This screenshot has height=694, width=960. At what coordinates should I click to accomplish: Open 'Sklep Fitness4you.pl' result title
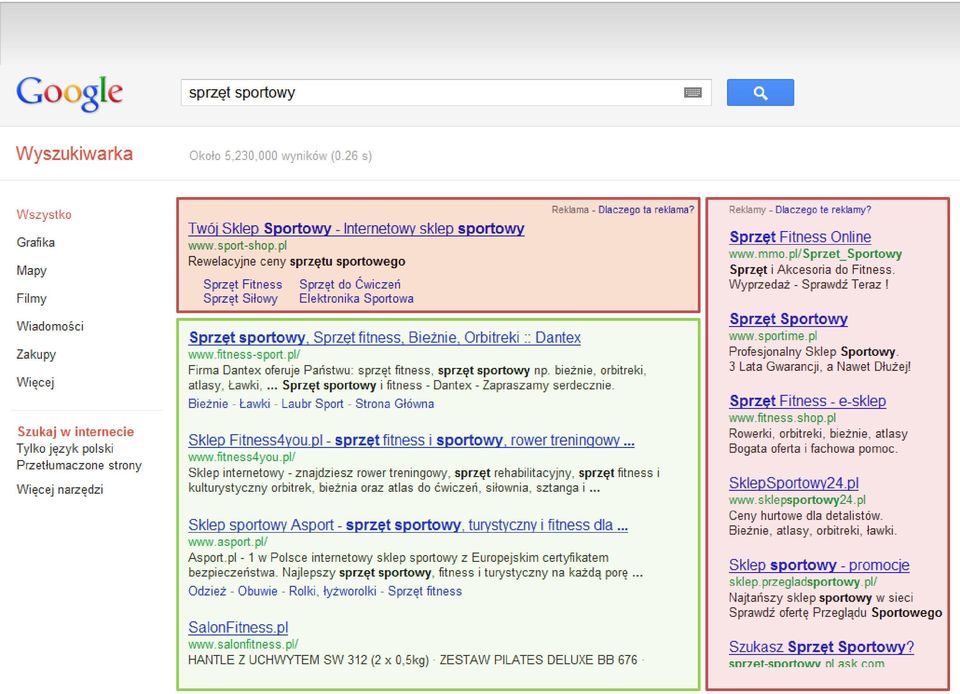pyautogui.click(x=411, y=440)
